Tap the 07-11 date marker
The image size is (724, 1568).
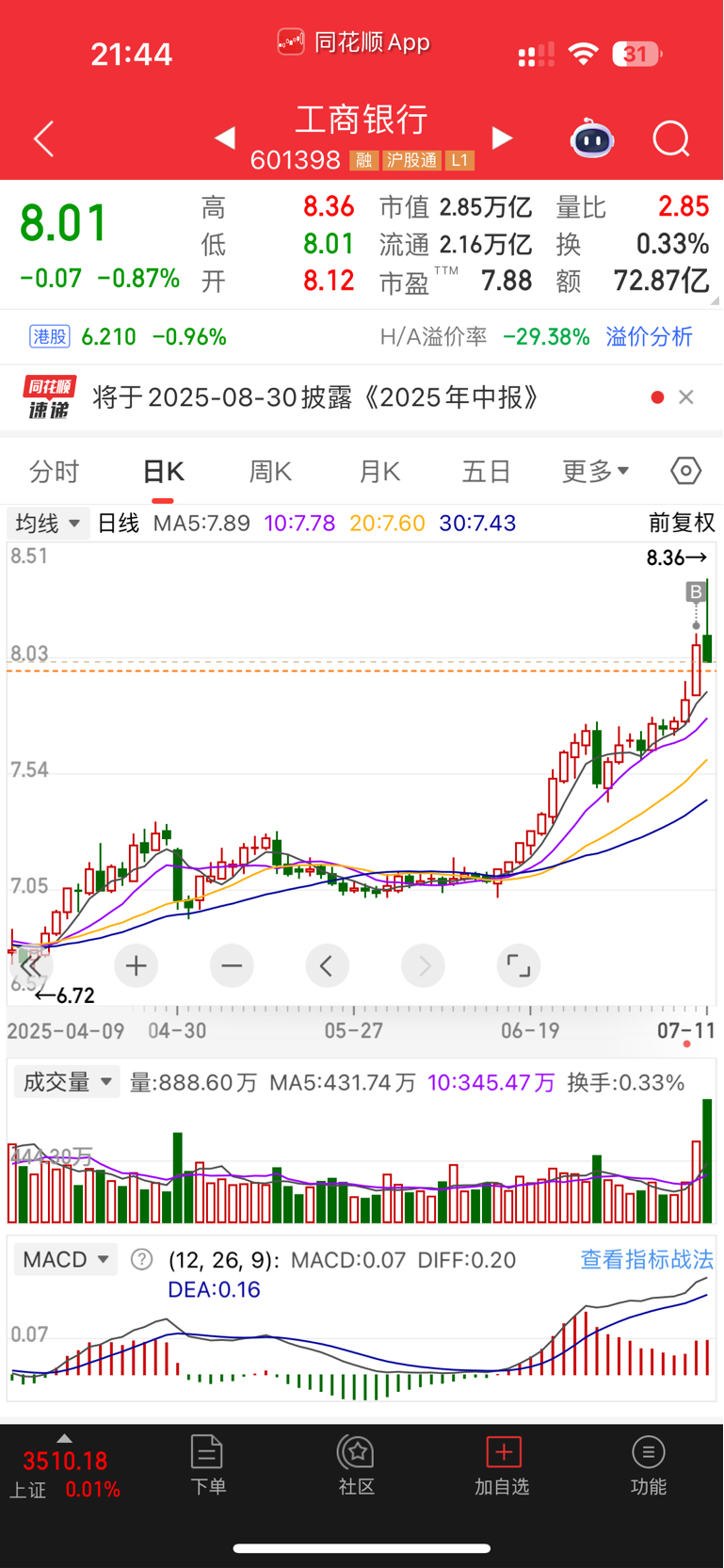pyautogui.click(x=686, y=1030)
